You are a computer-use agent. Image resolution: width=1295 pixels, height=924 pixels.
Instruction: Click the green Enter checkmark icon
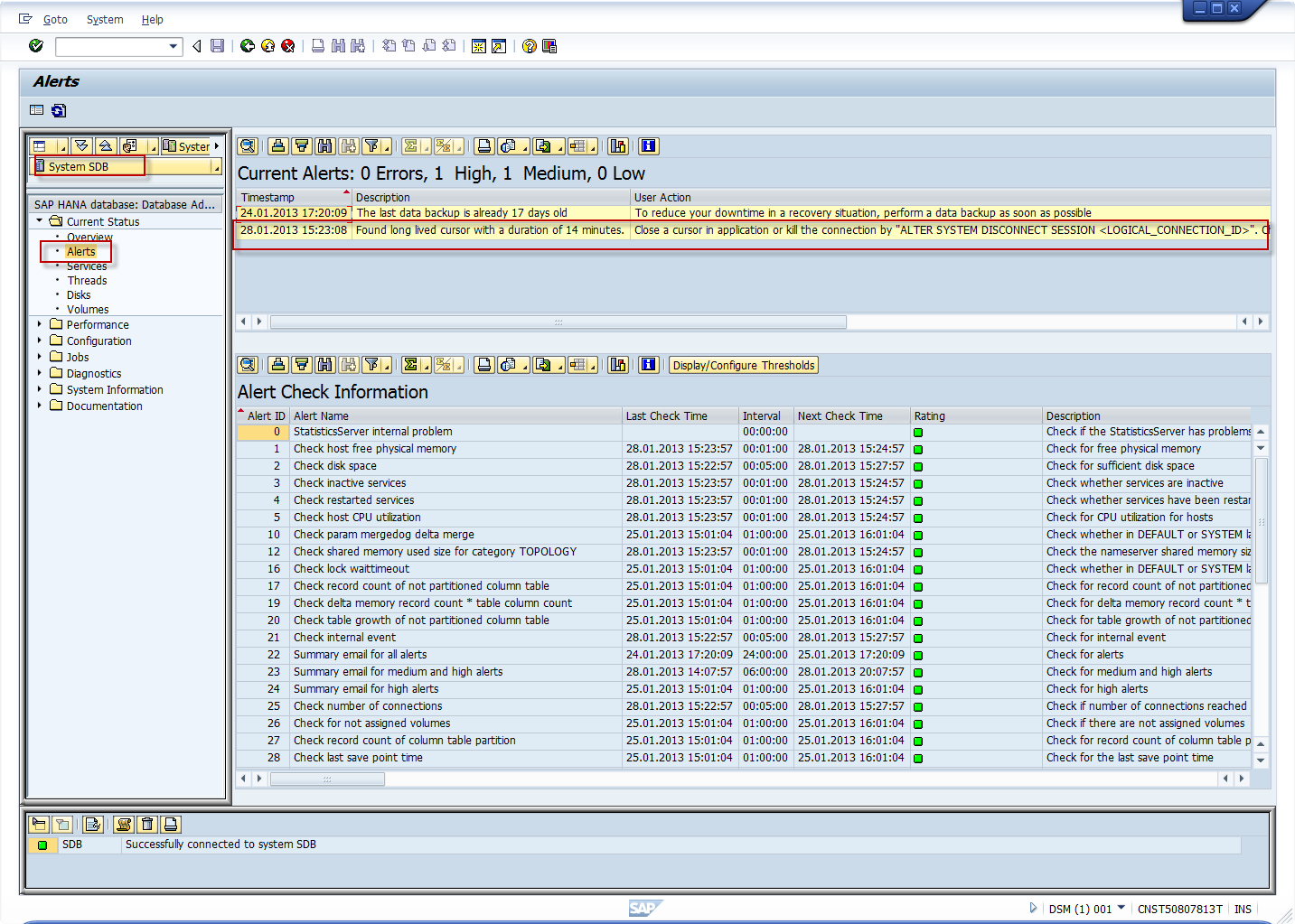coord(36,46)
